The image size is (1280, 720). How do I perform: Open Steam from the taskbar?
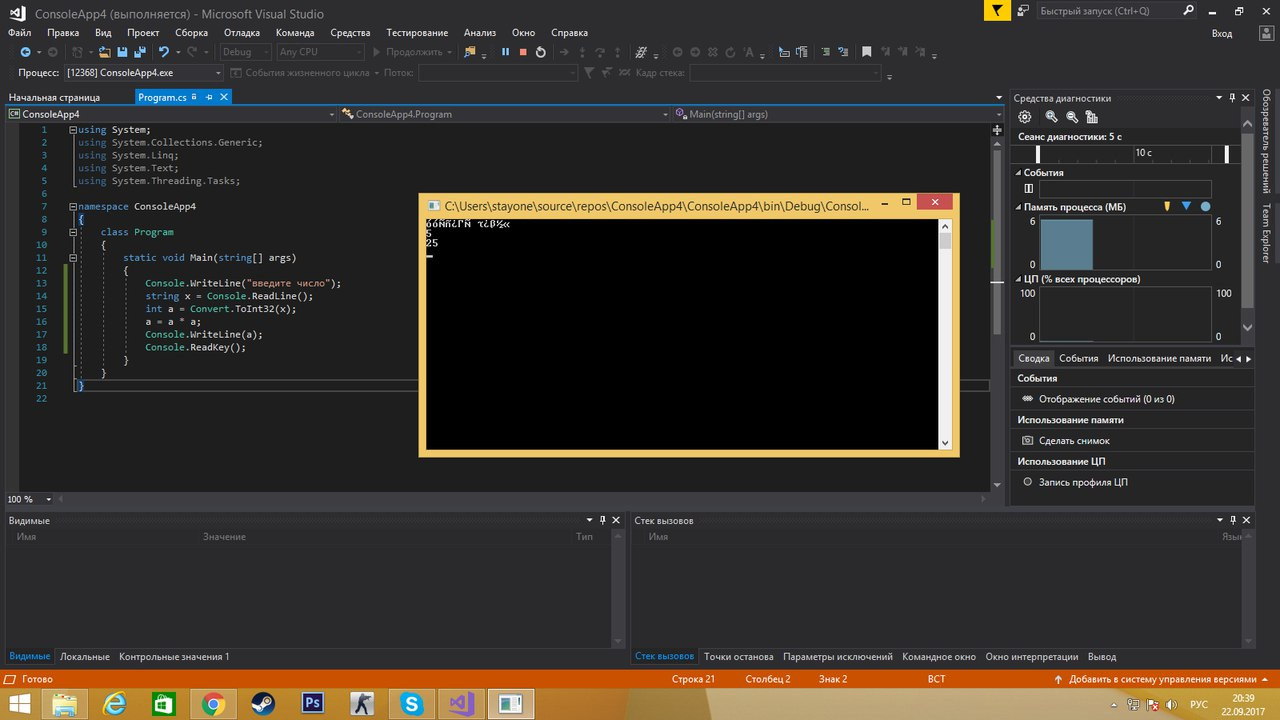pos(262,704)
